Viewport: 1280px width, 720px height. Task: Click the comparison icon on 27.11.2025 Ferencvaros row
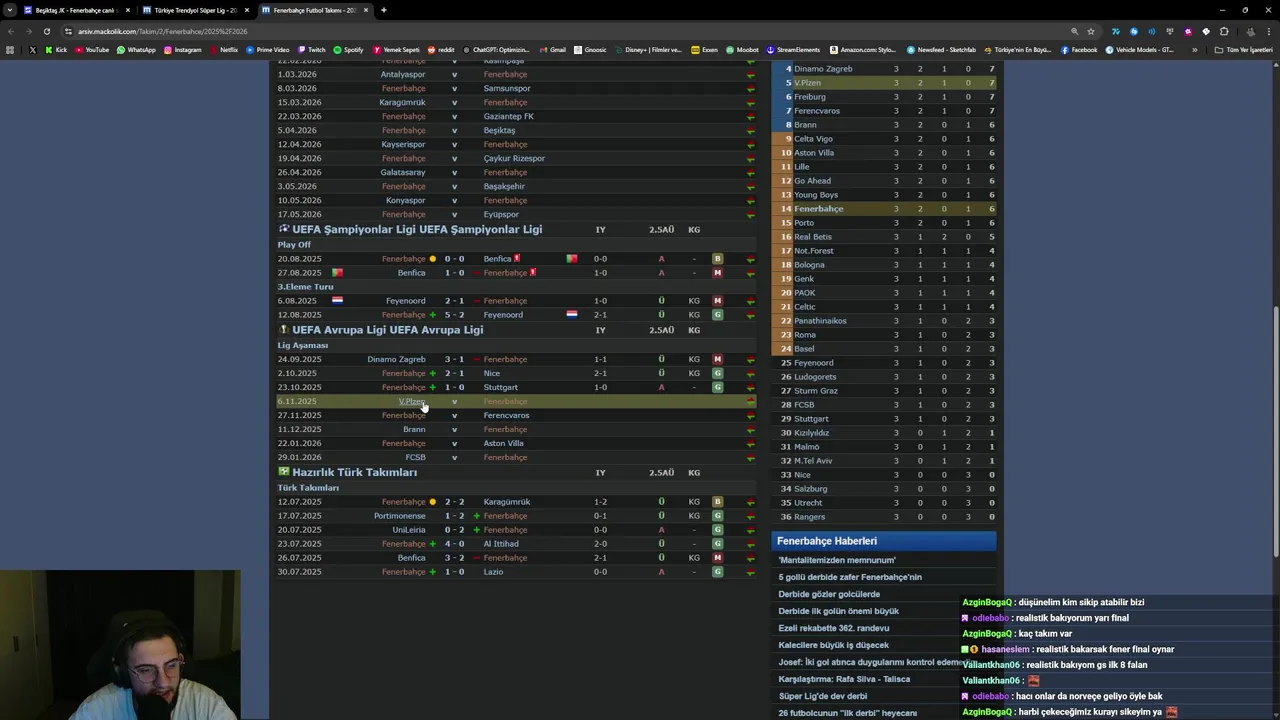coord(751,415)
